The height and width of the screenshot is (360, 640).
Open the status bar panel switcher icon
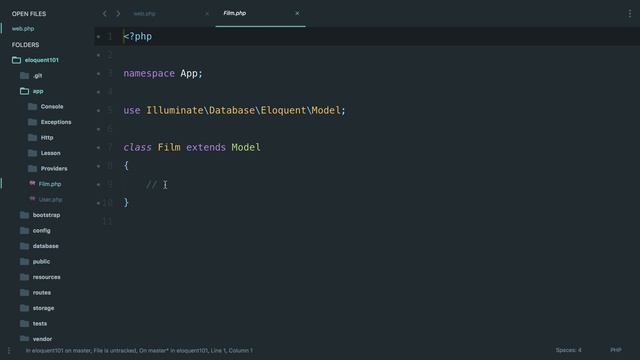point(9,351)
